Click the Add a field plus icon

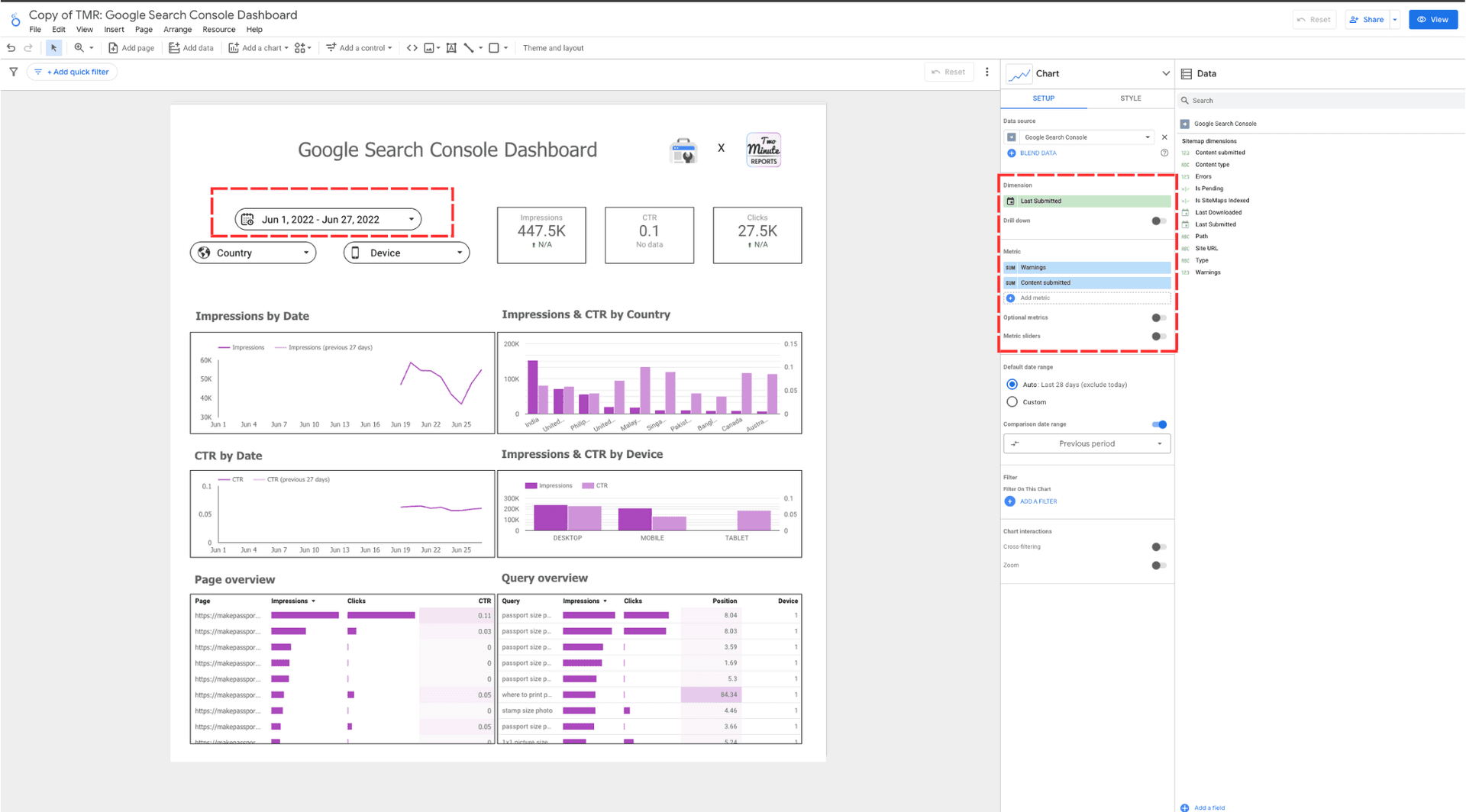tap(1185, 807)
